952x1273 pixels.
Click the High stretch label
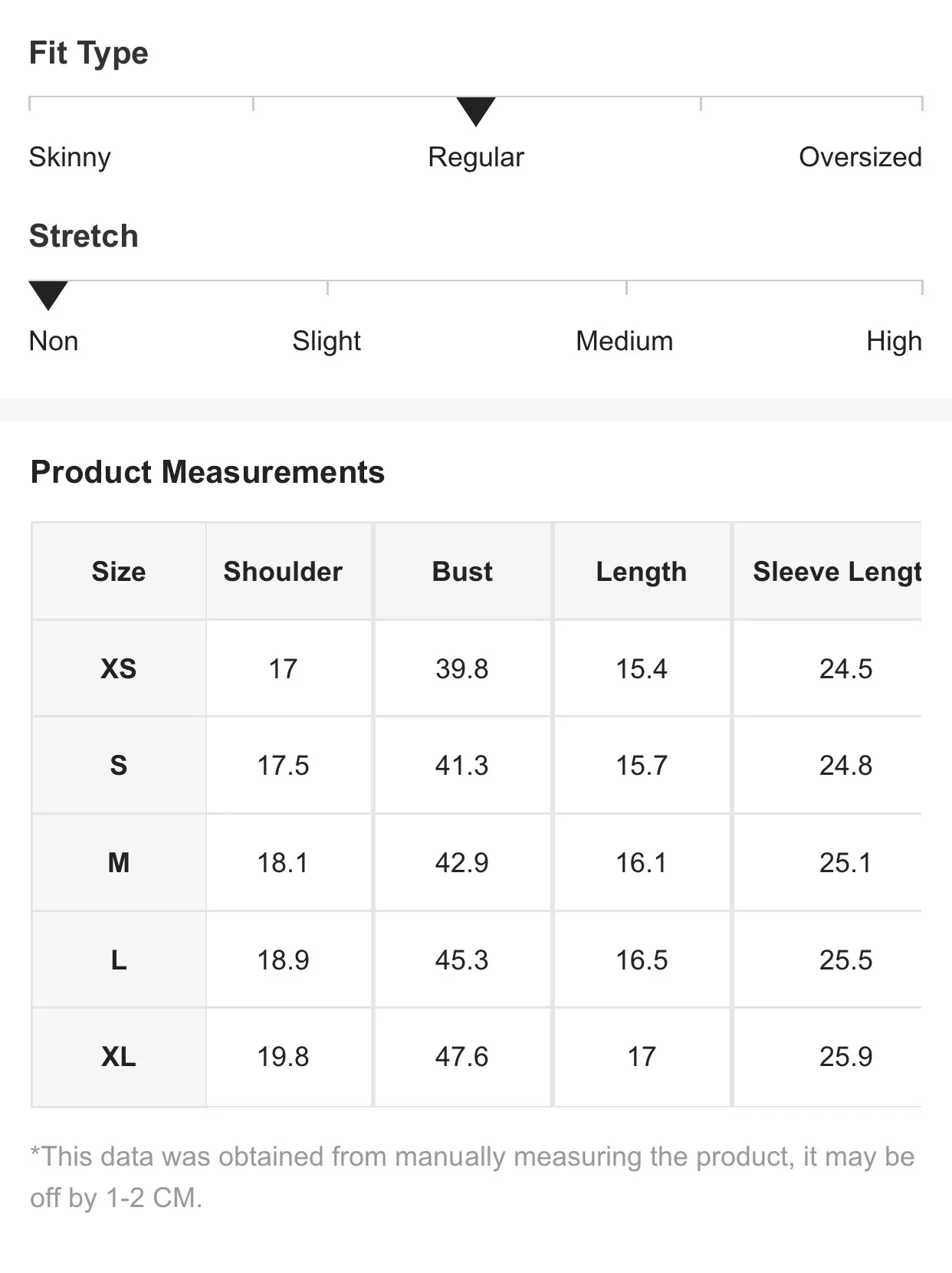[894, 341]
